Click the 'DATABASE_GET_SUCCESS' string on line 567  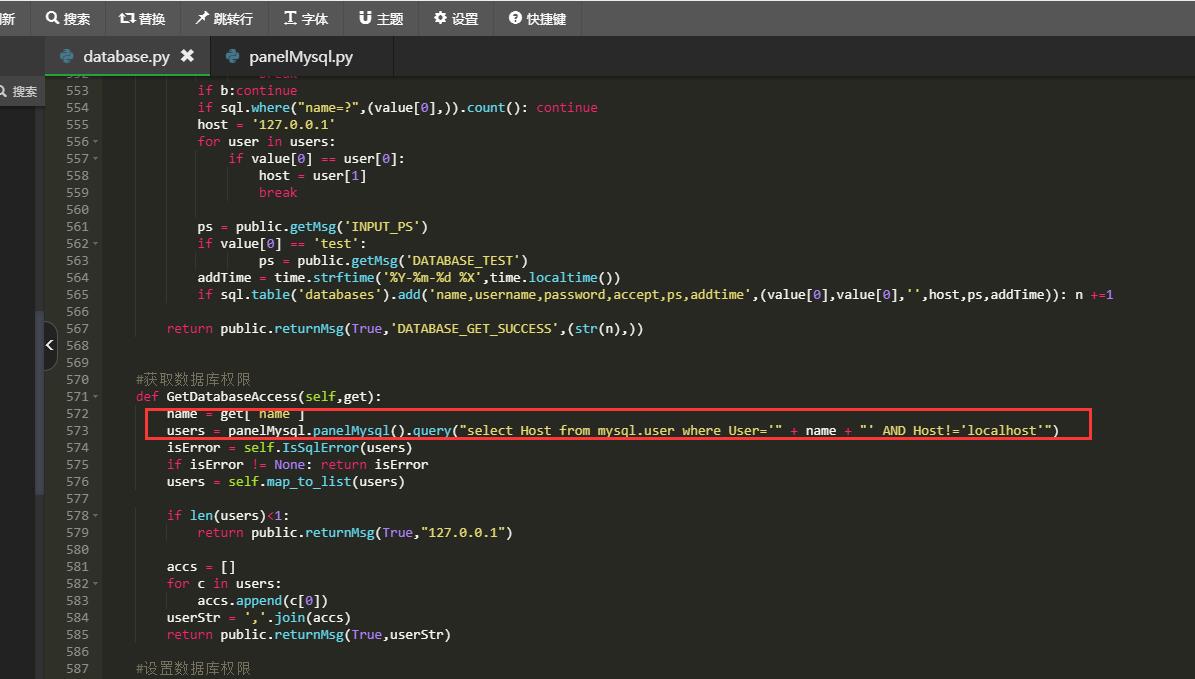coord(475,328)
